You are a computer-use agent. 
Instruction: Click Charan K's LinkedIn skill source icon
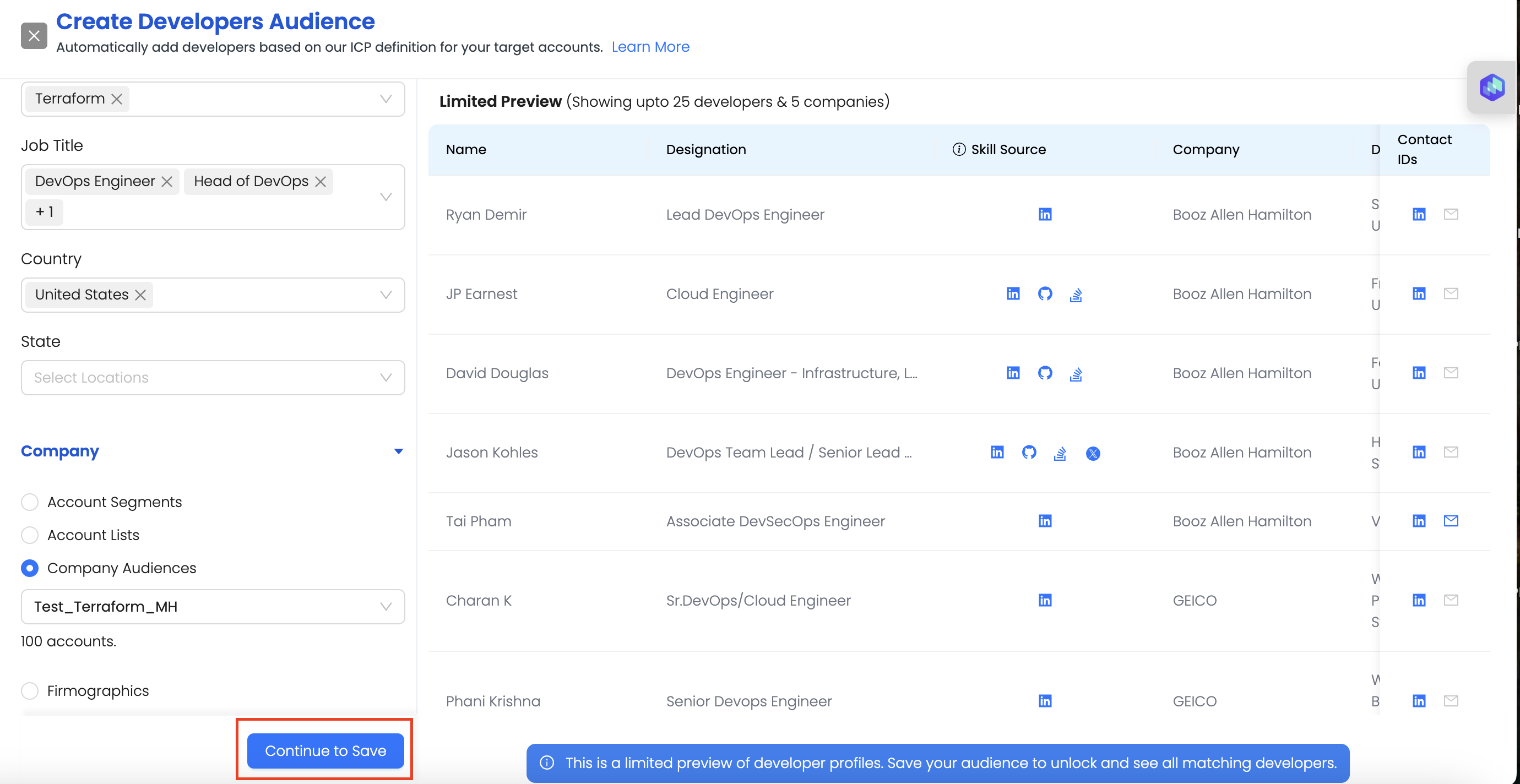point(1044,601)
